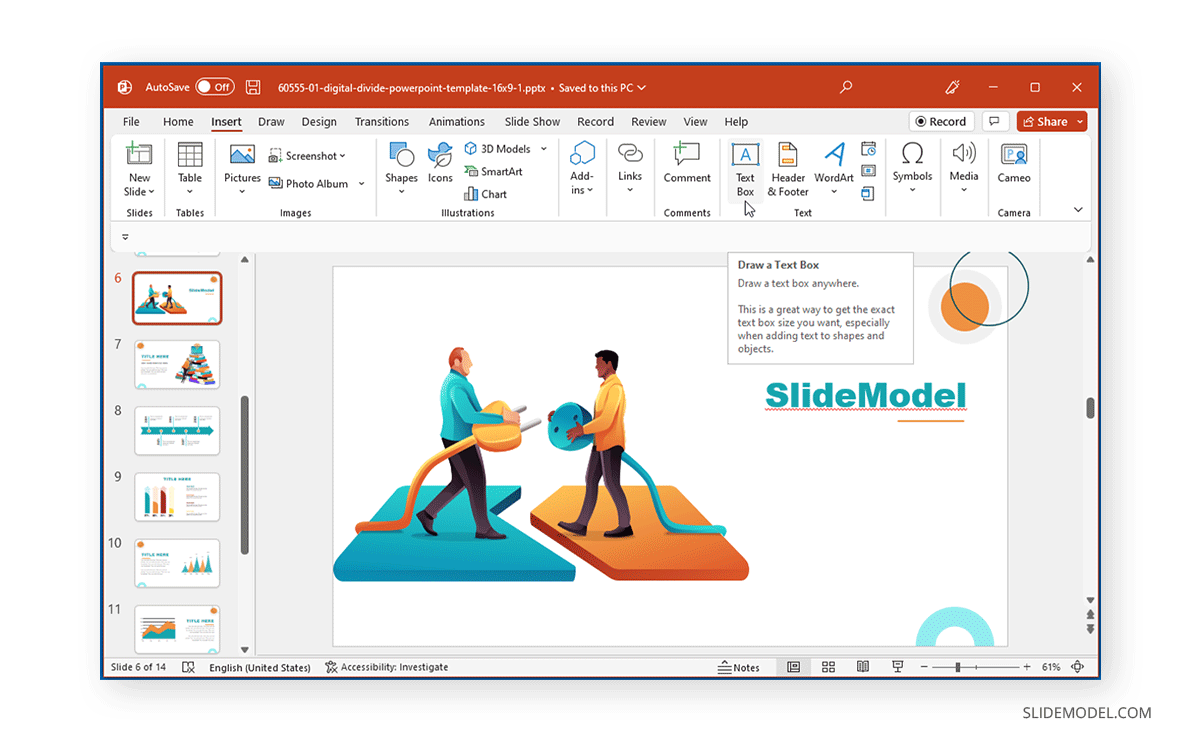Open the Cameo camera feature
Image resolution: width=1200 pixels, height=743 pixels.
point(1013,165)
